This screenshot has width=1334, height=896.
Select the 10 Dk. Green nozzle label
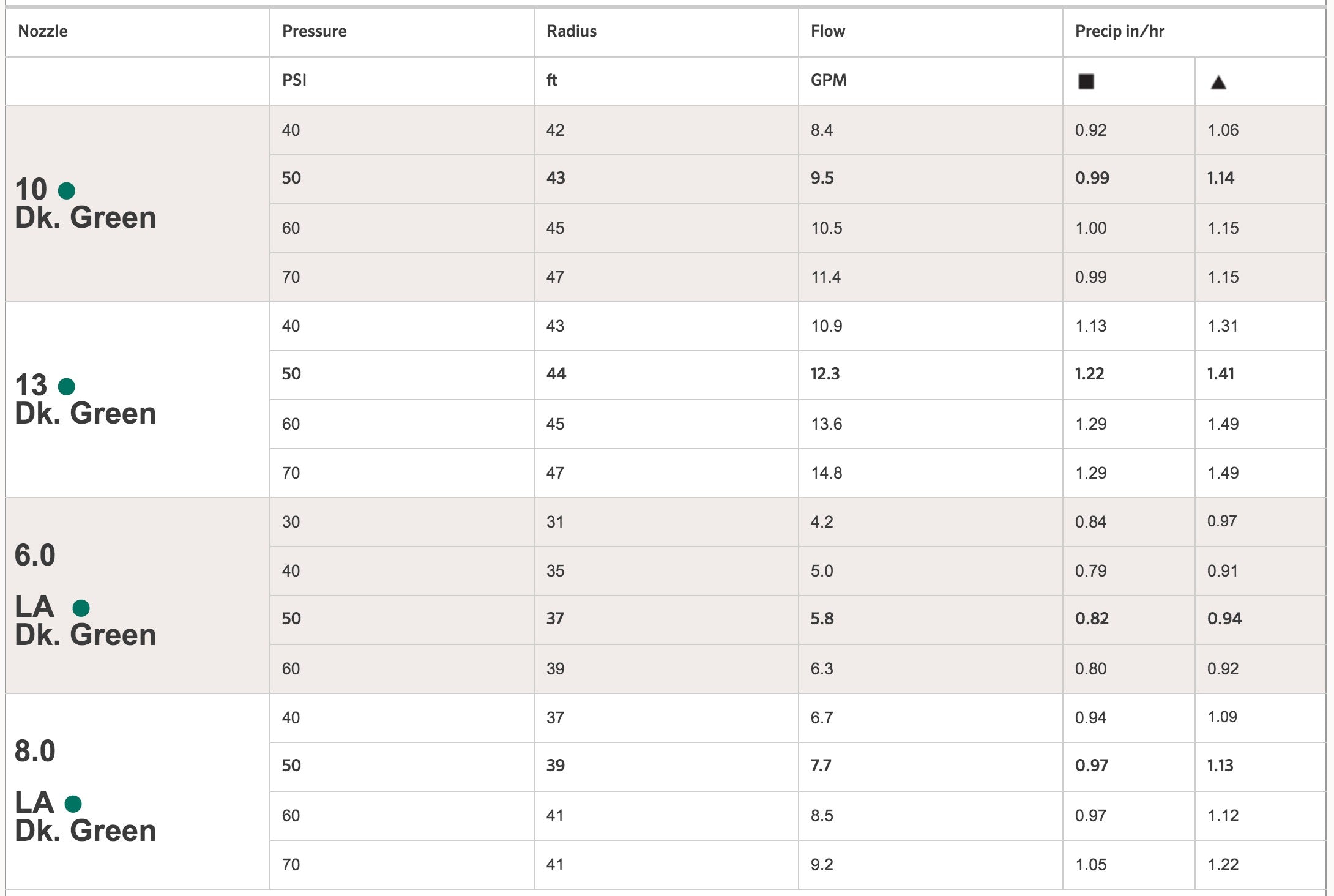coord(85,204)
